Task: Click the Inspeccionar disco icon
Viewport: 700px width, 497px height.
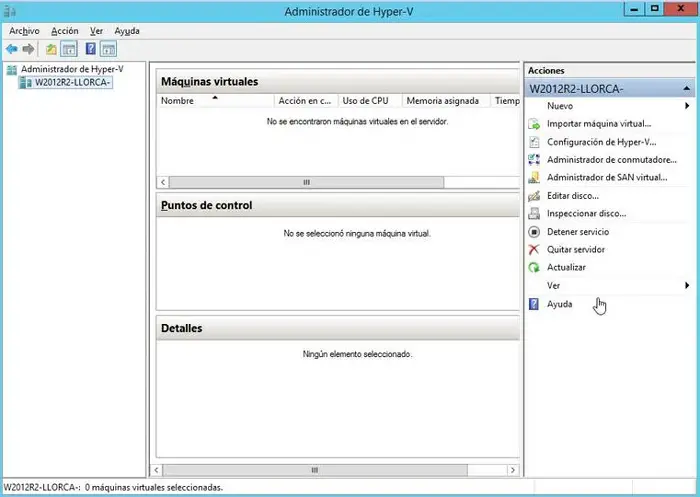Action: coord(534,213)
